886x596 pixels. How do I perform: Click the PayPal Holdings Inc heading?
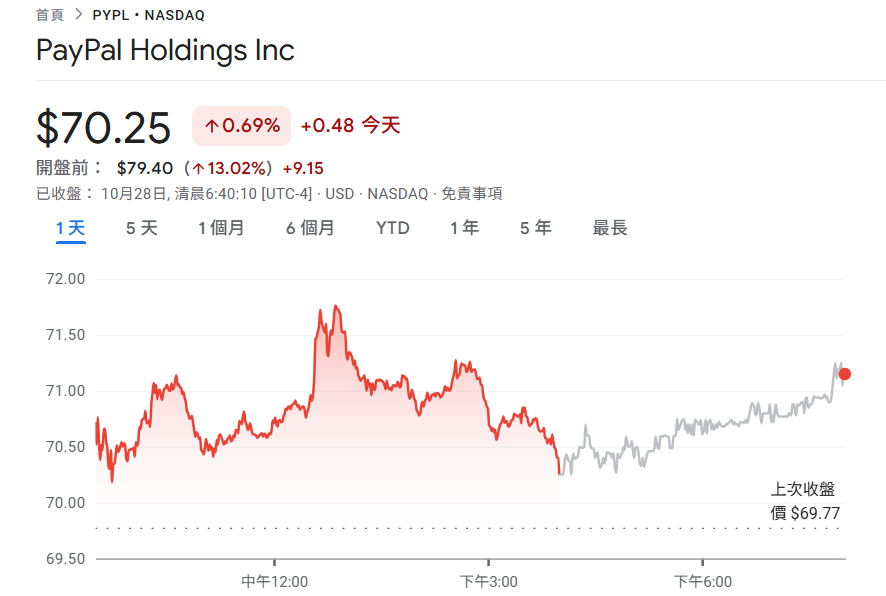(x=165, y=50)
